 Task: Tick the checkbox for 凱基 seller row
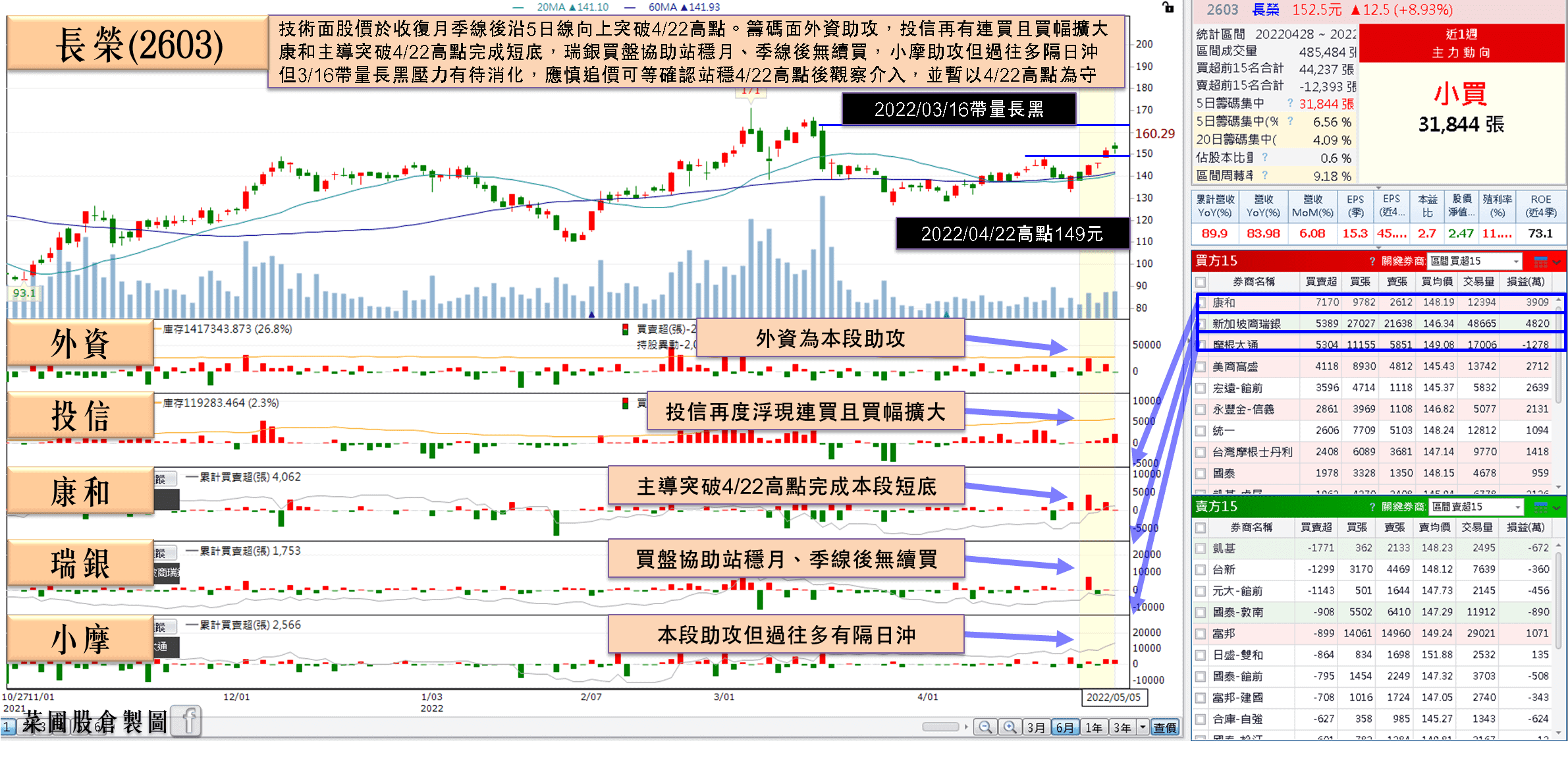coord(1202,548)
